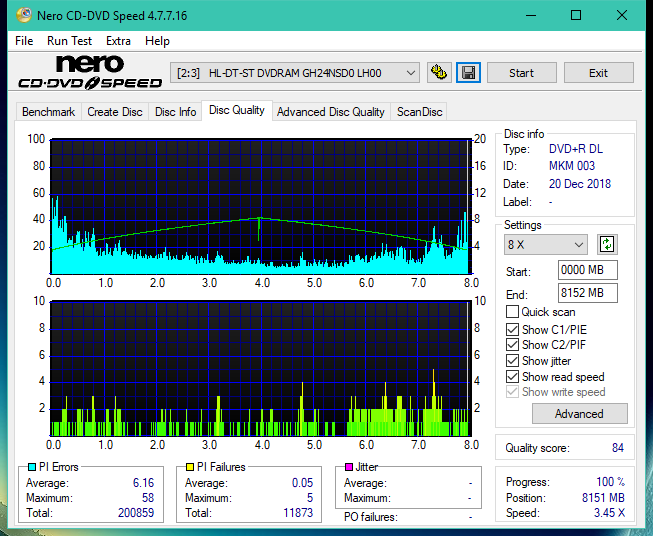This screenshot has height=536, width=653.
Task: Switch to the Benchmark tab
Action: pos(48,112)
